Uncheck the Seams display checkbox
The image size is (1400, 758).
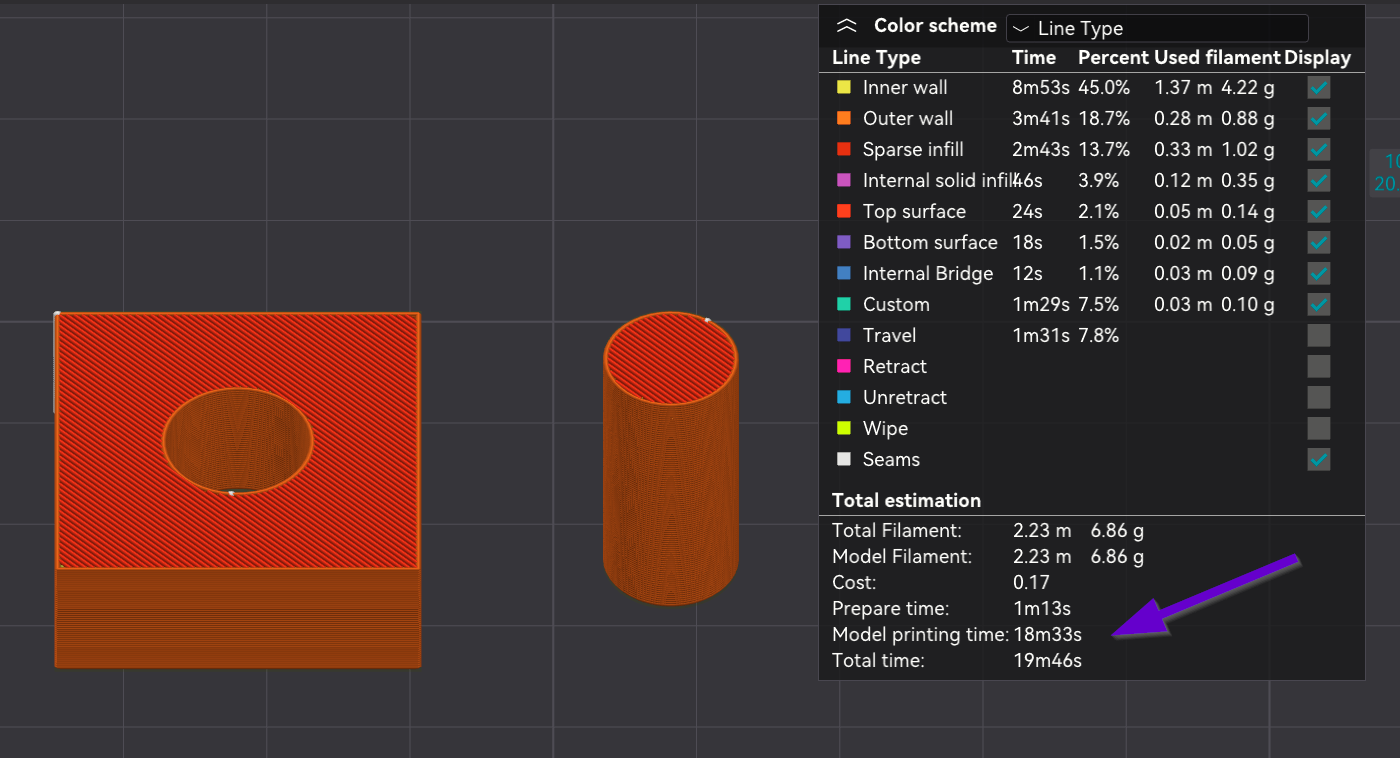1319,459
